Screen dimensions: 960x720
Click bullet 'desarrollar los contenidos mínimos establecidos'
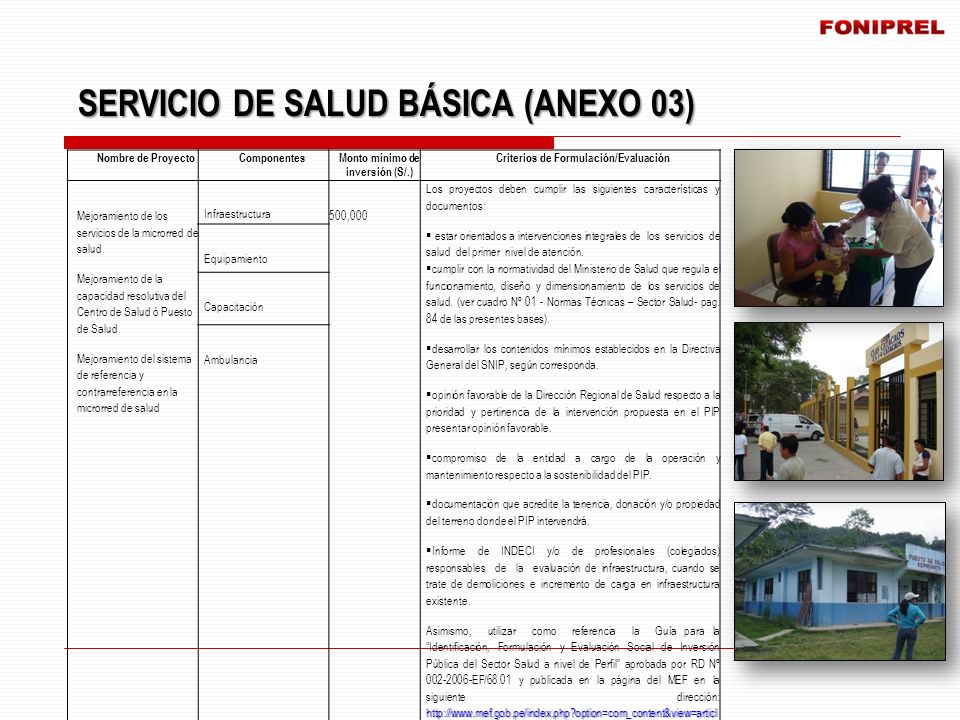pyautogui.click(x=572, y=357)
